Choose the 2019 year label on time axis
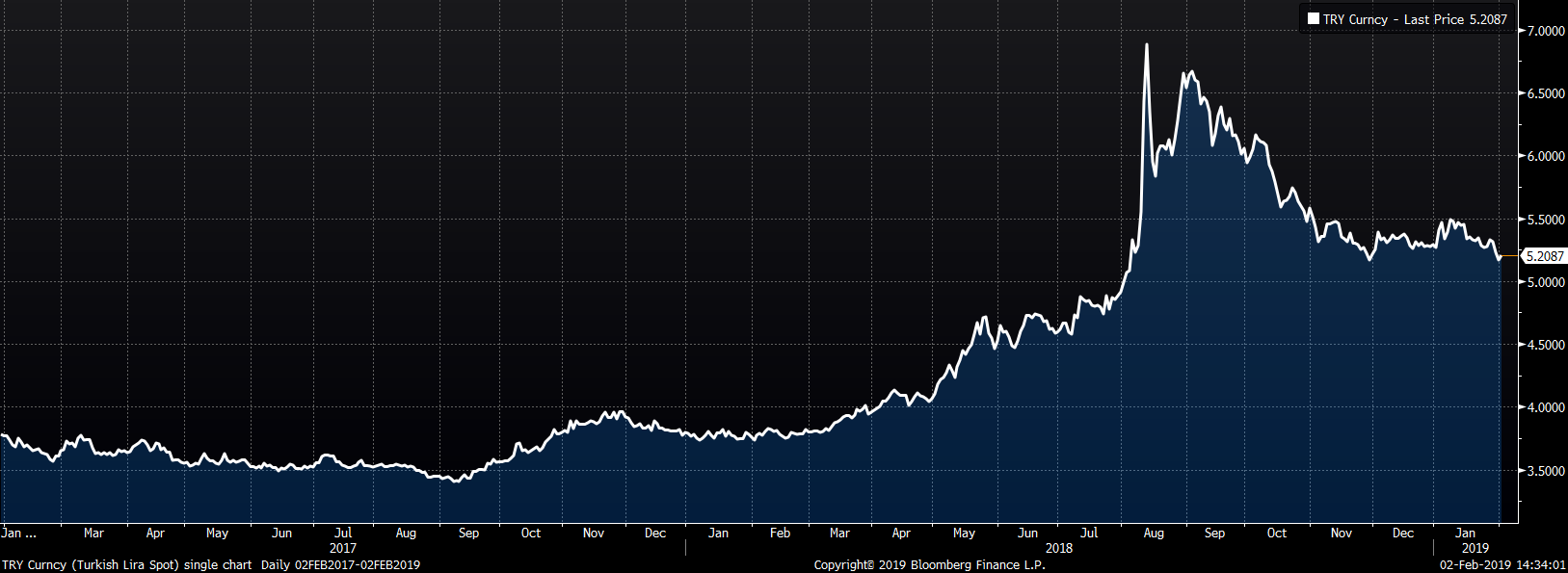 pyautogui.click(x=1475, y=548)
